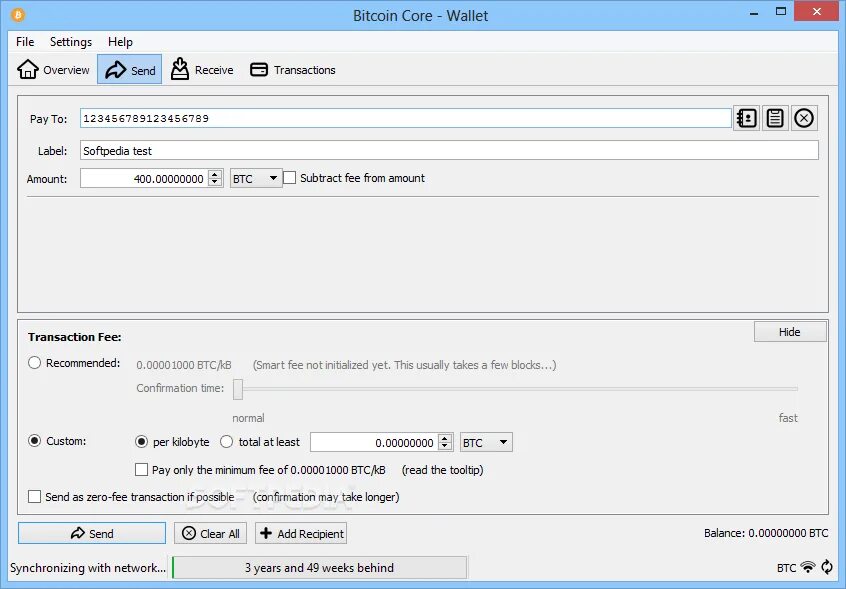Maximize the Bitcoin Core window
This screenshot has width=846, height=589.
click(781, 11)
